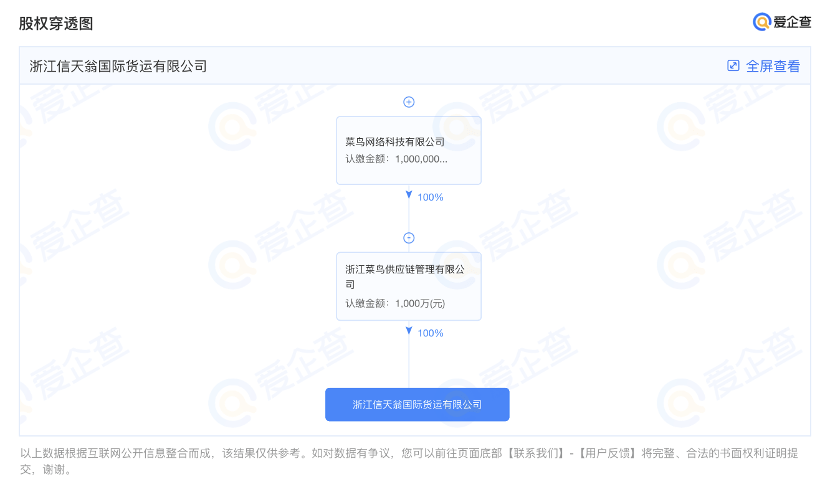
Task: Click the fullscreen arrow icon beside 全屏查看
Action: tap(733, 66)
